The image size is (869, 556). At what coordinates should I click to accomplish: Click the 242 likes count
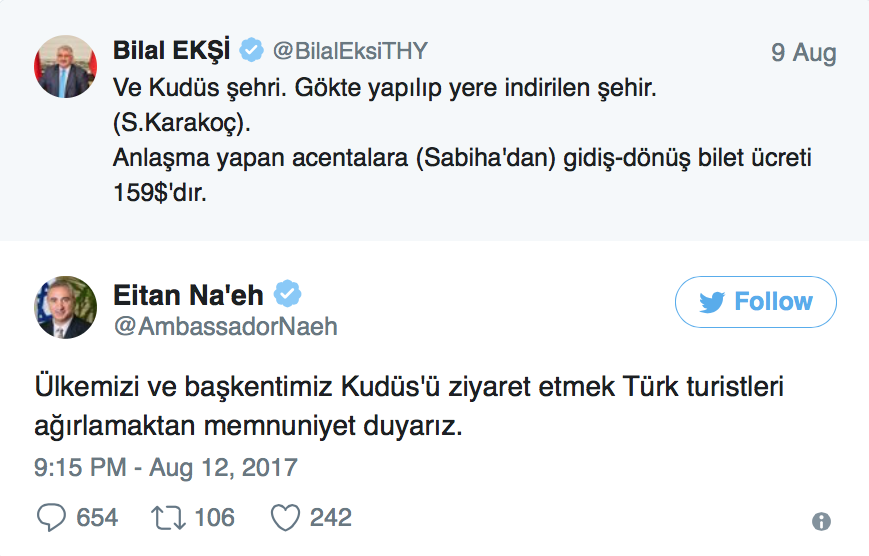coord(331,517)
